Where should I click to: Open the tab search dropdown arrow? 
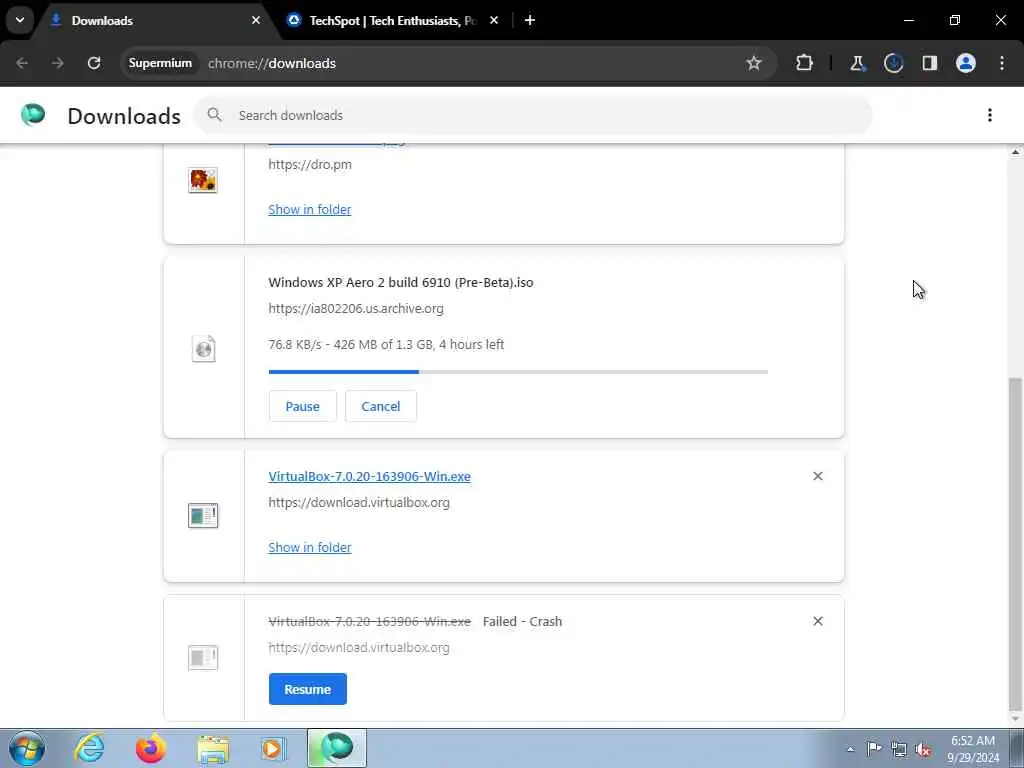[x=20, y=20]
